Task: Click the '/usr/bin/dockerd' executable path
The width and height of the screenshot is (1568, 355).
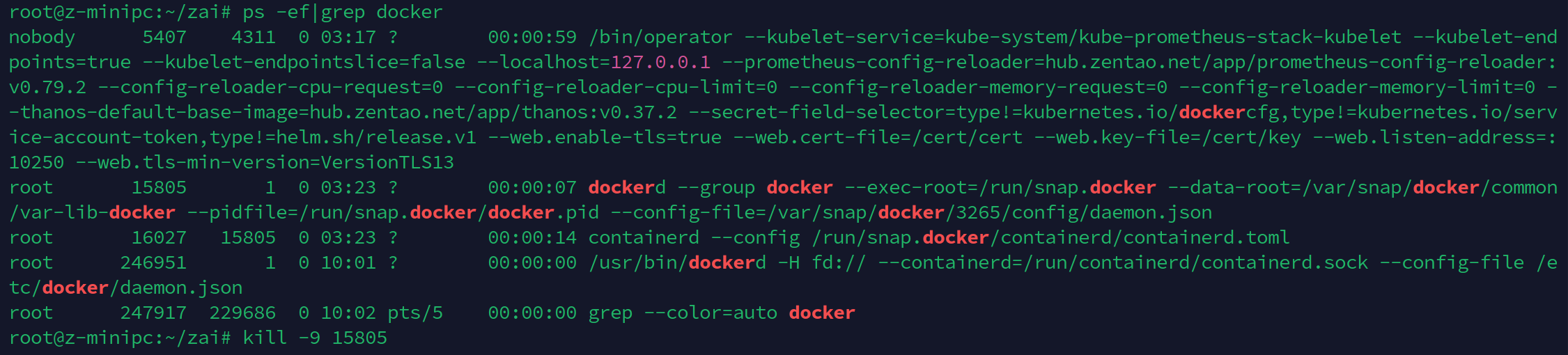Action: tap(677, 263)
